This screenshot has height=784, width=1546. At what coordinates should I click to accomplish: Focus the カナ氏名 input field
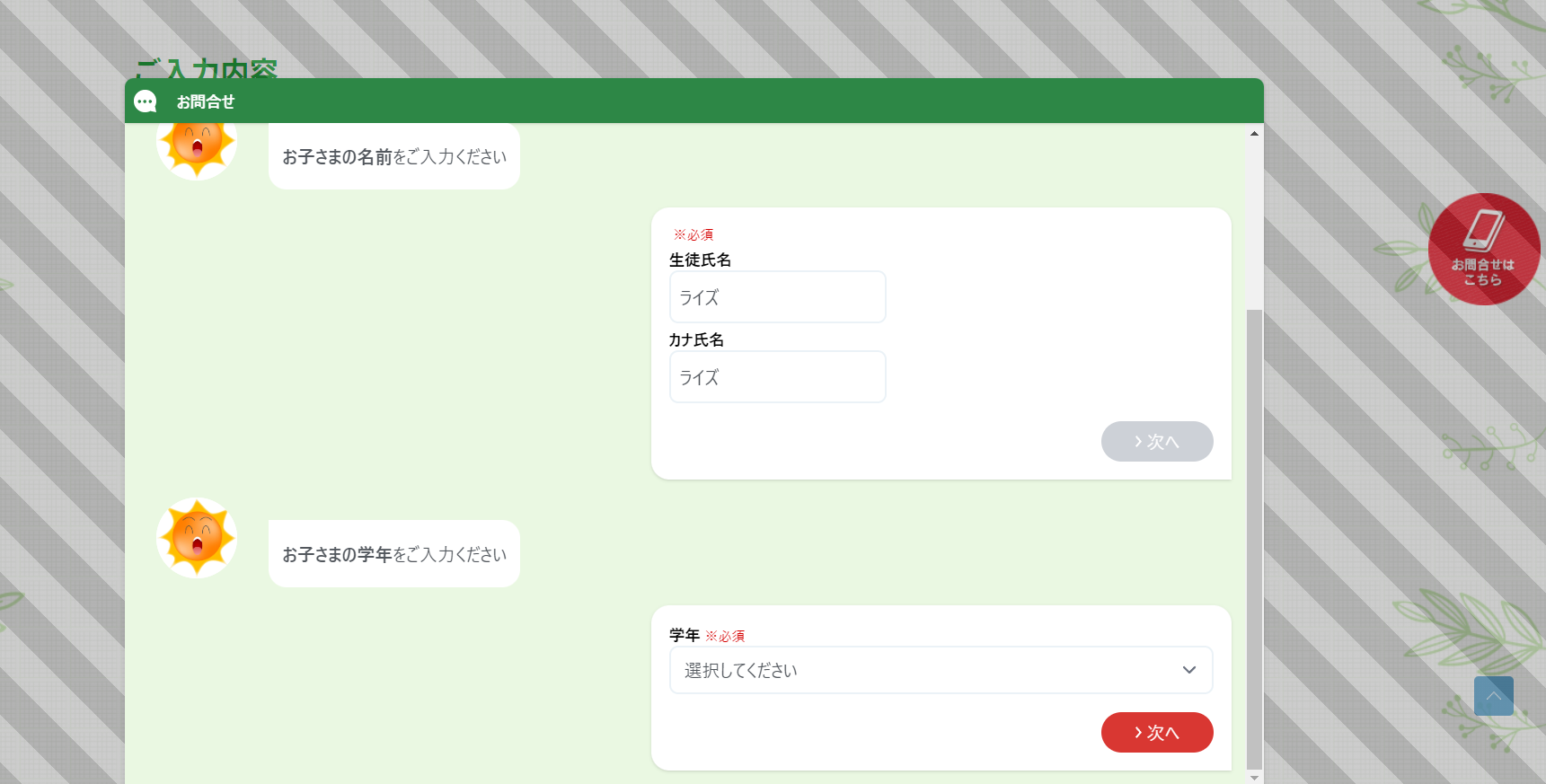pos(778,377)
